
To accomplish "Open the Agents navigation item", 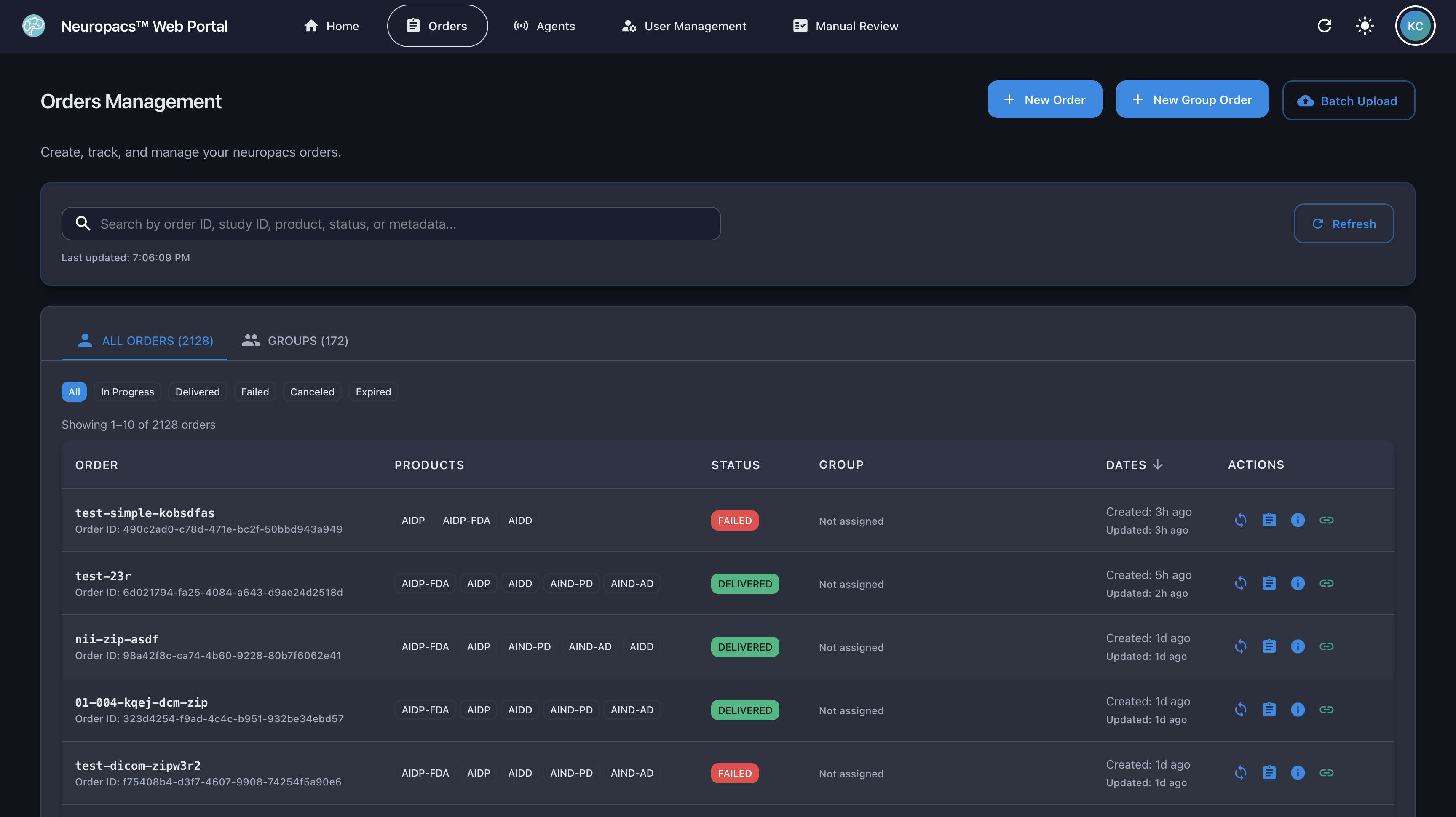I will click(x=544, y=26).
